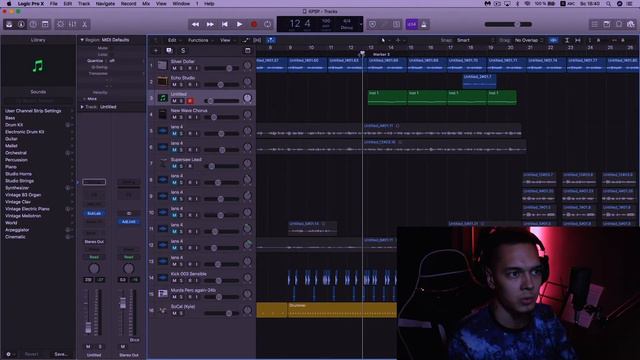Click the Rewind transport button
This screenshot has height=360, width=640.
196,24
